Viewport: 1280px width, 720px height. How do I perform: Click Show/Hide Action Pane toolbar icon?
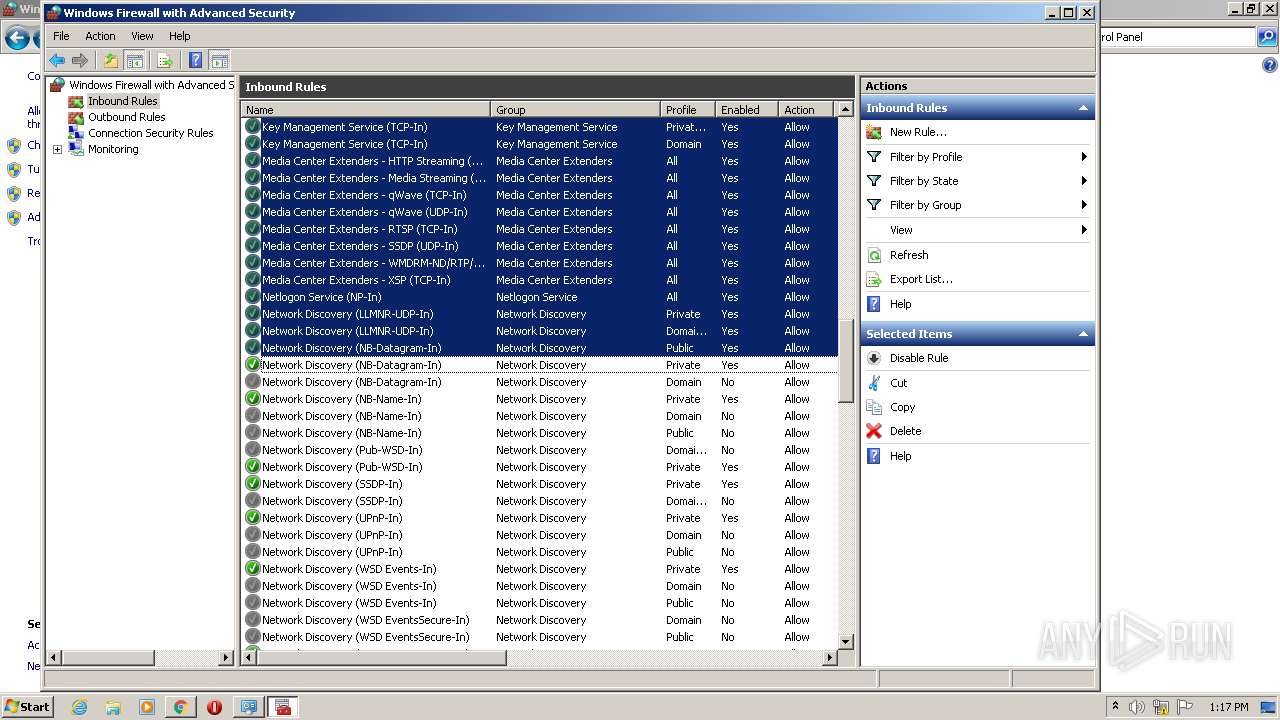tap(220, 60)
